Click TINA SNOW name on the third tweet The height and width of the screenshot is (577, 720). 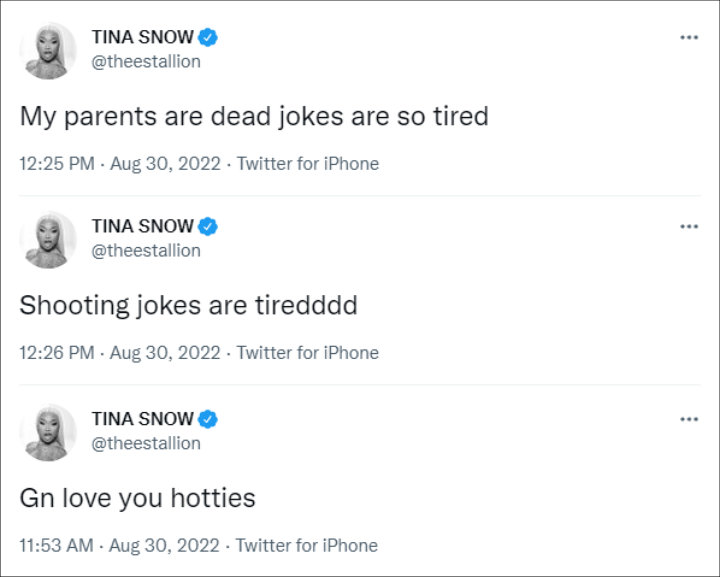click(142, 419)
